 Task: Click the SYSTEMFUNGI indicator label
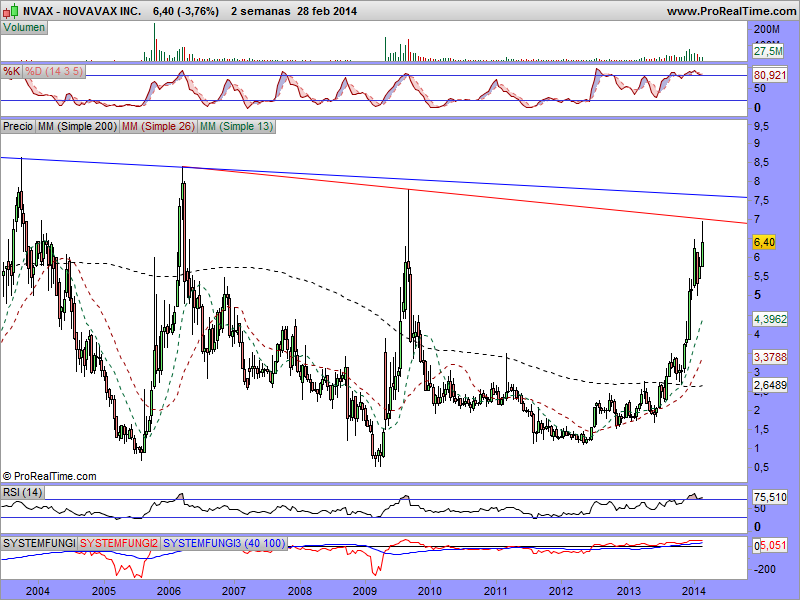[39, 543]
